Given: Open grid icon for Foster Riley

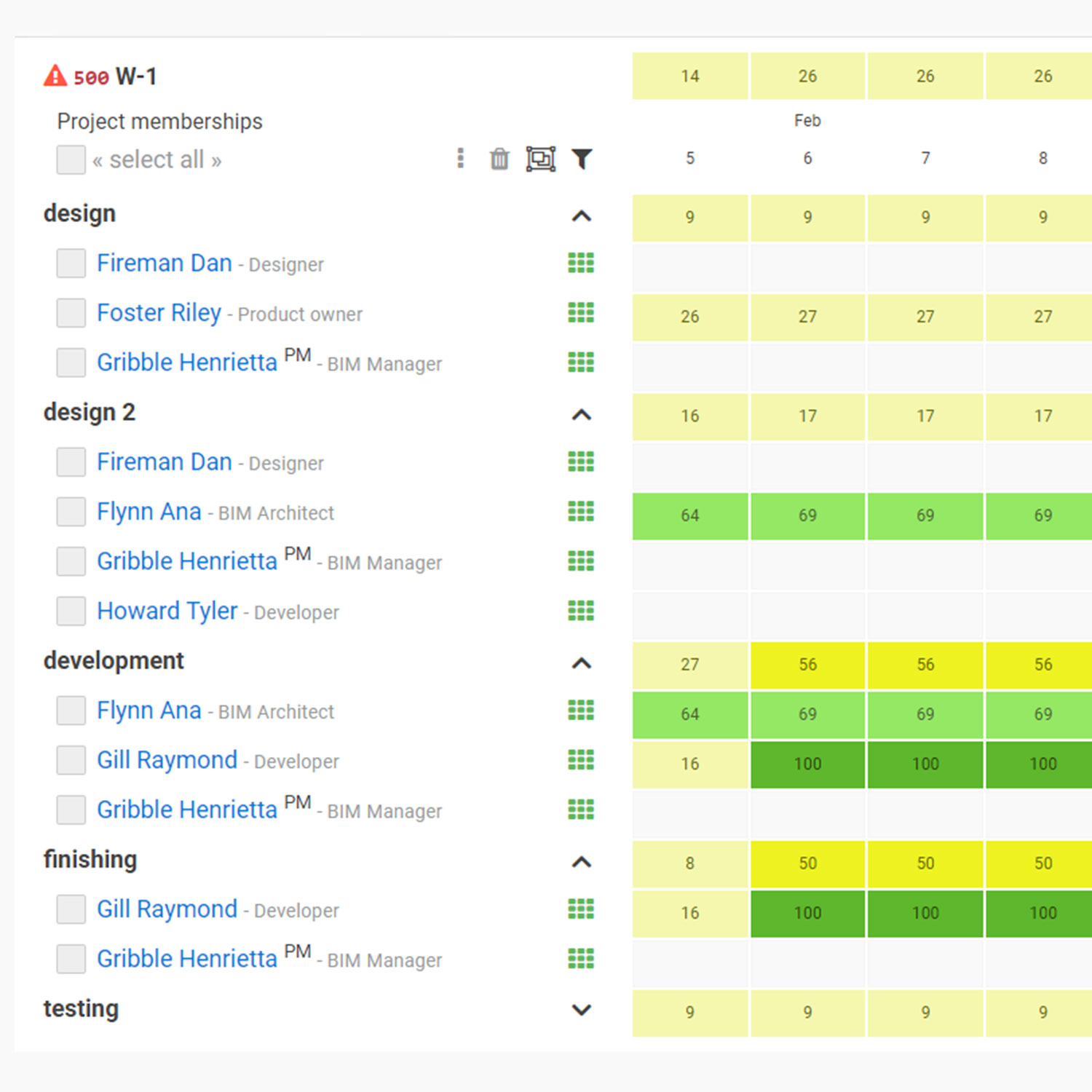Looking at the screenshot, I should 581,313.
